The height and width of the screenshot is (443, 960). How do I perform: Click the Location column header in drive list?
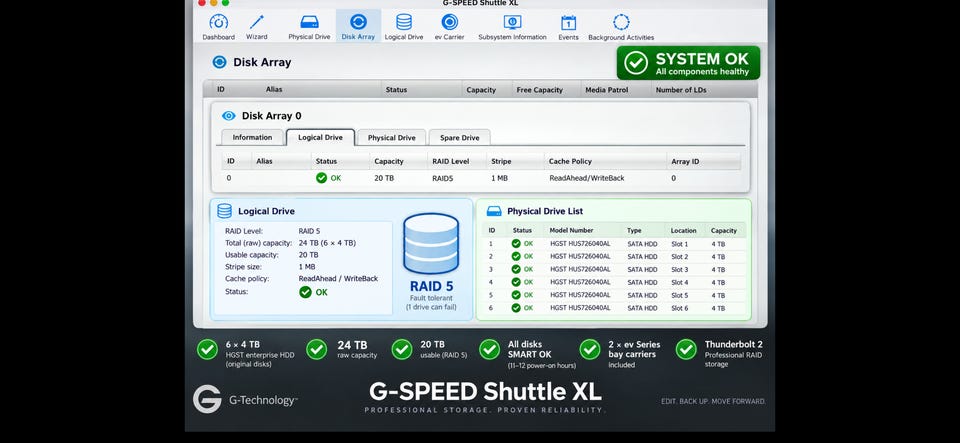coord(683,231)
